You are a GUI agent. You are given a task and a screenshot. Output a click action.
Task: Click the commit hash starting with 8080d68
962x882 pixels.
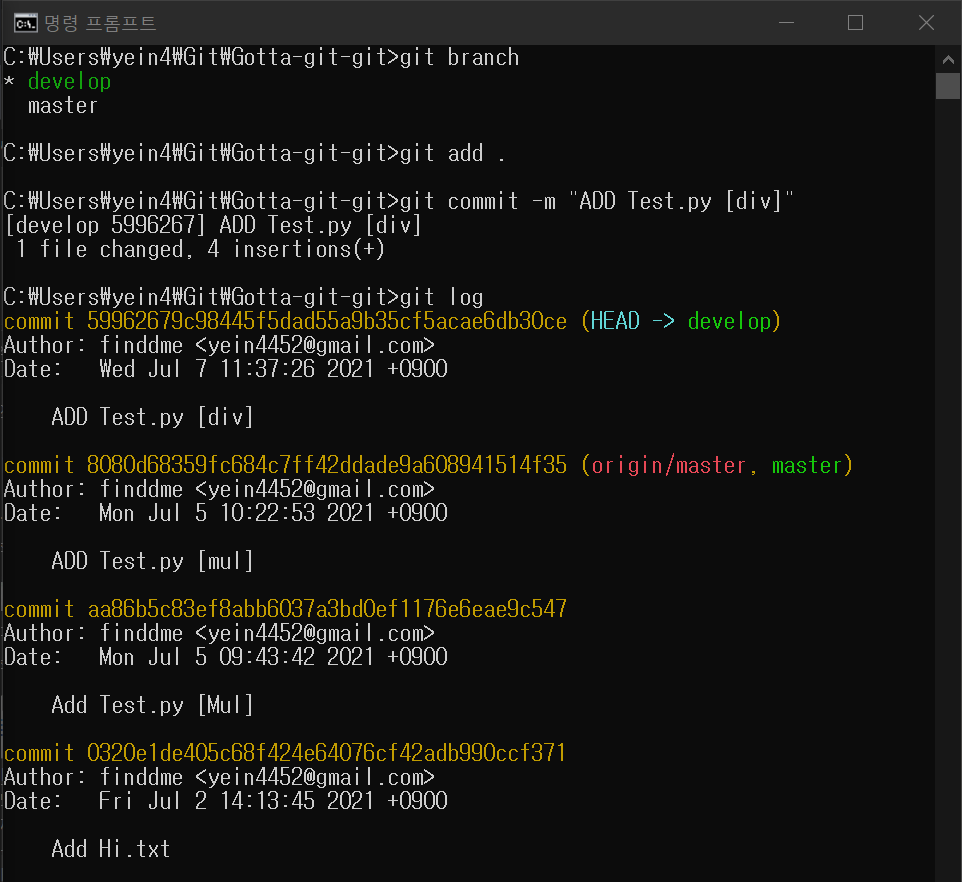pyautogui.click(x=326, y=466)
